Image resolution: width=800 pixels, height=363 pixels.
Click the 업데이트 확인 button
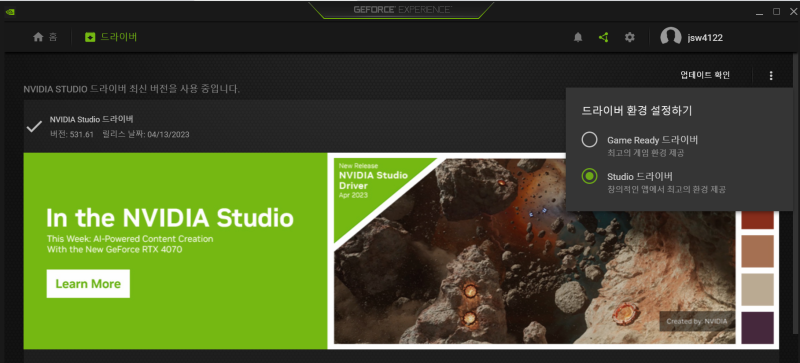705,76
